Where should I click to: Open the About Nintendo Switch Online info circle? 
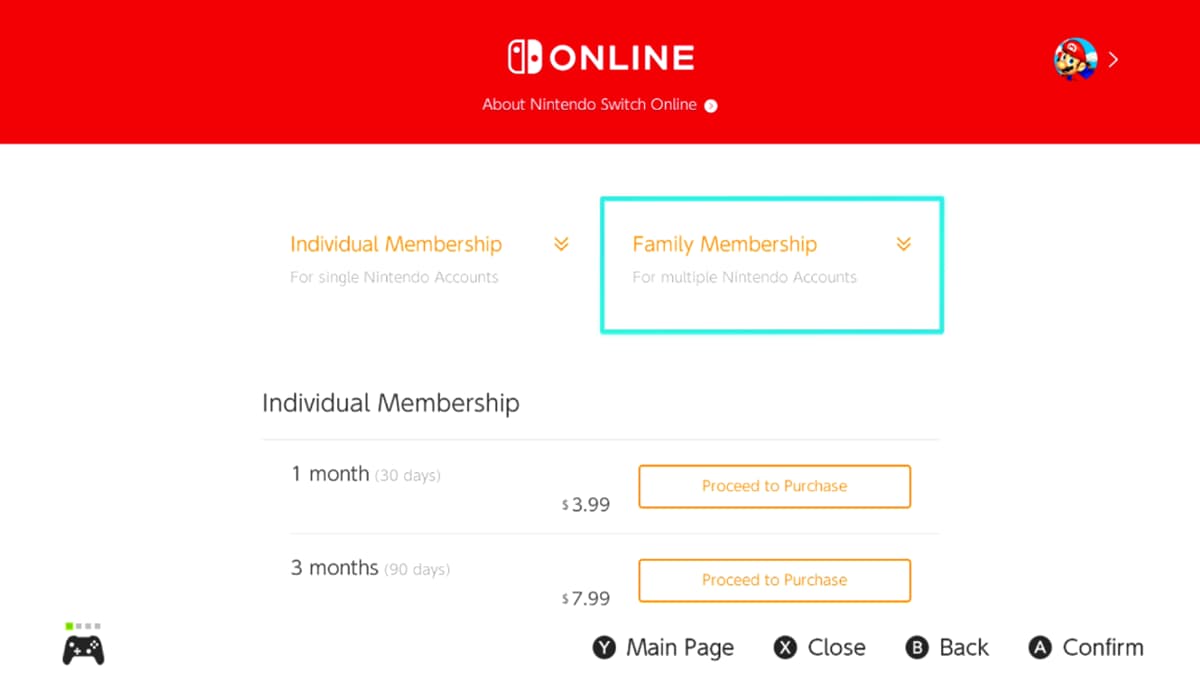(x=710, y=105)
